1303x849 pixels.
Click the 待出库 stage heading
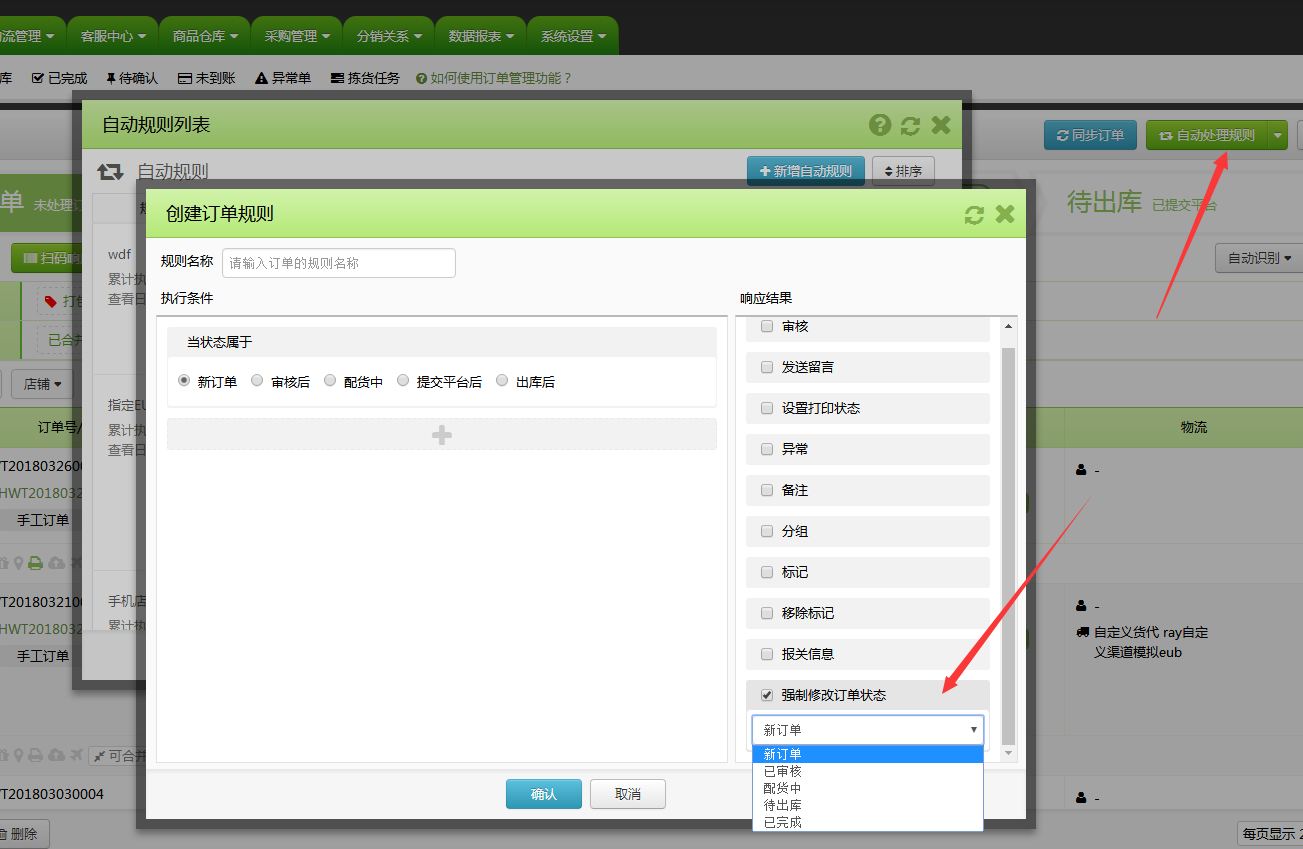(x=1104, y=202)
